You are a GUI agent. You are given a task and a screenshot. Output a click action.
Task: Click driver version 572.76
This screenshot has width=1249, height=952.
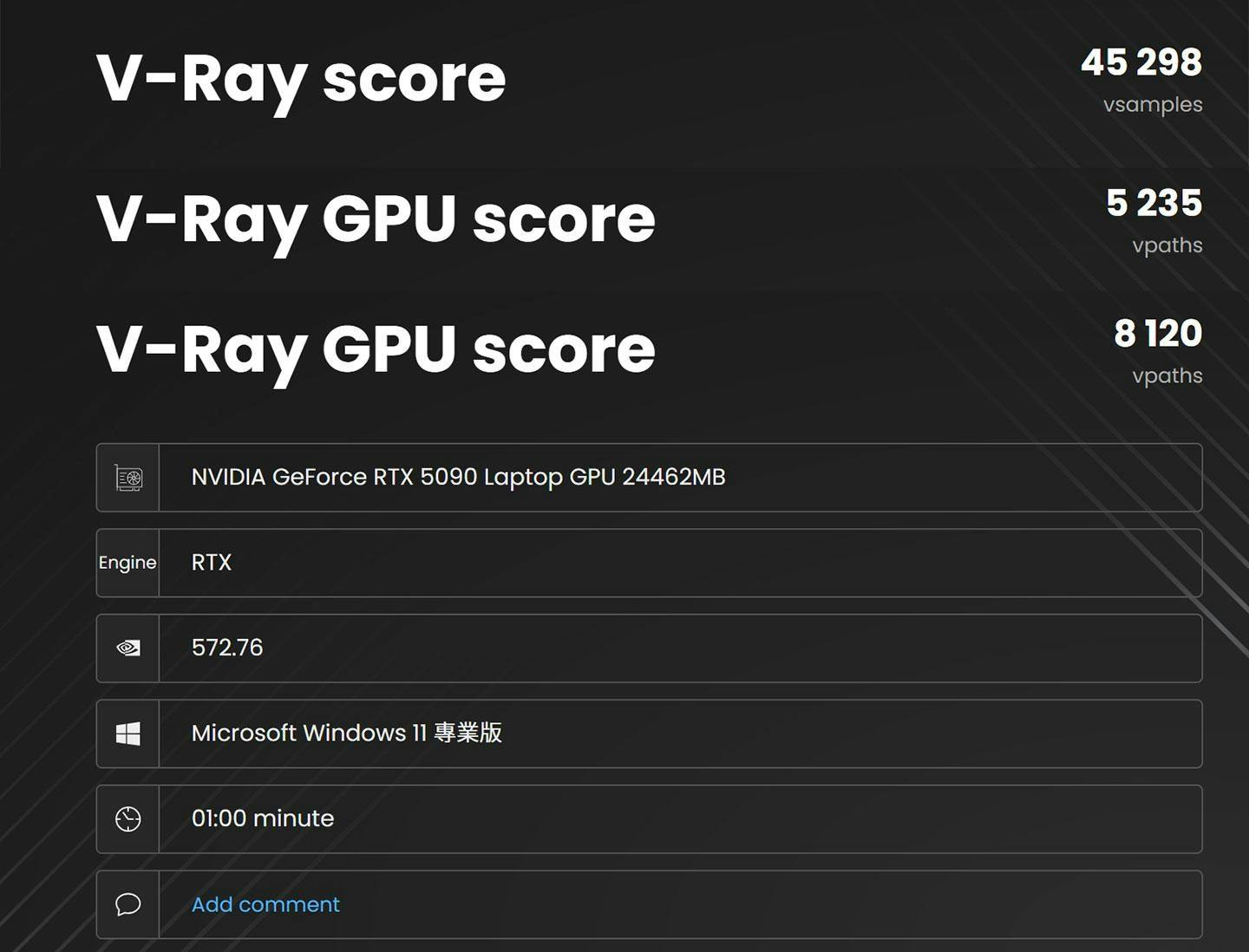tap(227, 648)
